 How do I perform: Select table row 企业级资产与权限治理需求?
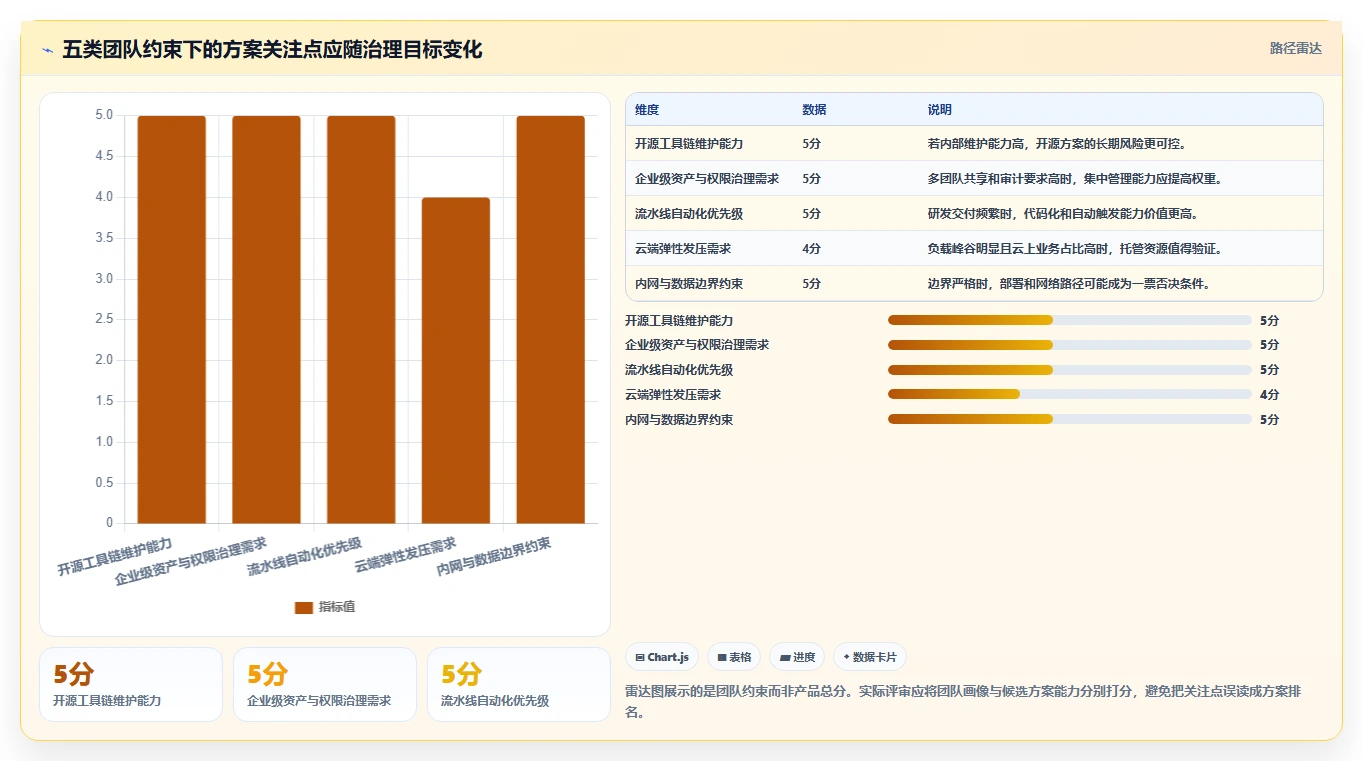pos(974,179)
